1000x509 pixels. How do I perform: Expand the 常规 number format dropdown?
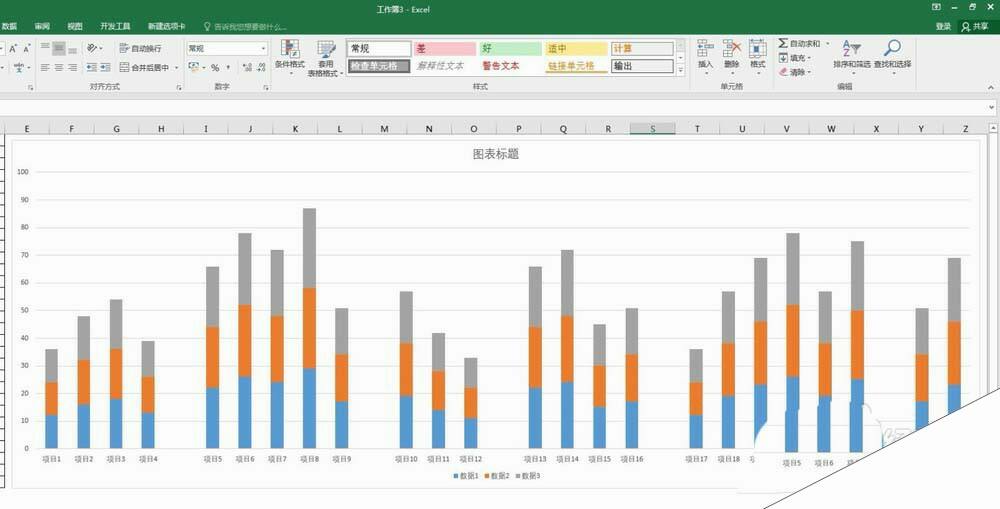(x=264, y=48)
